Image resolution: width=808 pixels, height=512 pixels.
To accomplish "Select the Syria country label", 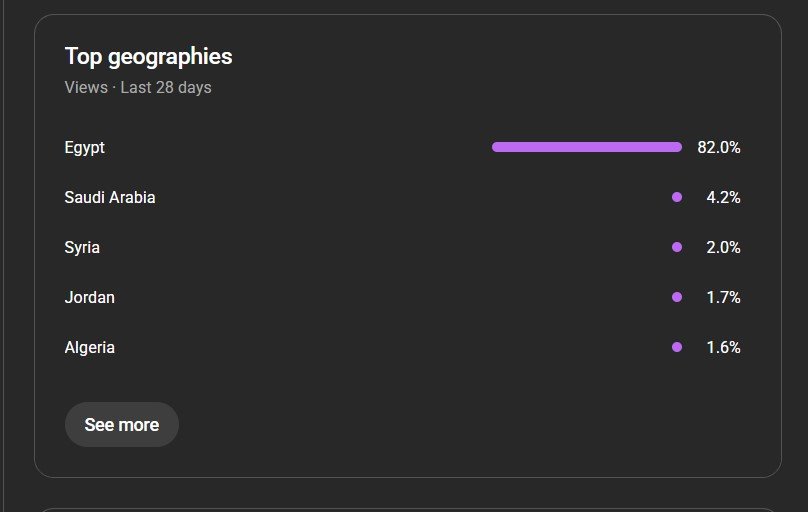I will 82,247.
